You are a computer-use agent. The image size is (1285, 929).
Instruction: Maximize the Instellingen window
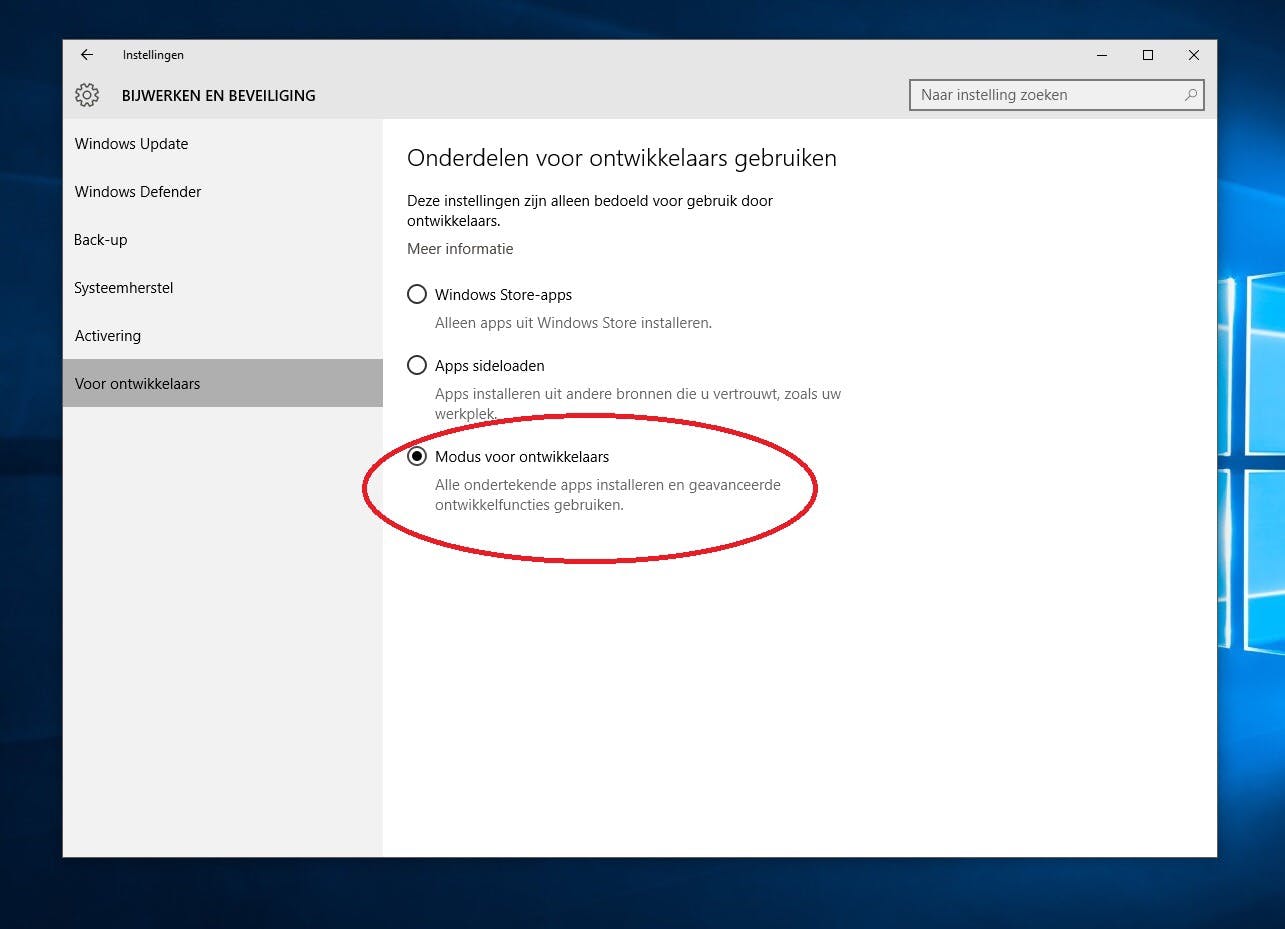(x=1148, y=55)
